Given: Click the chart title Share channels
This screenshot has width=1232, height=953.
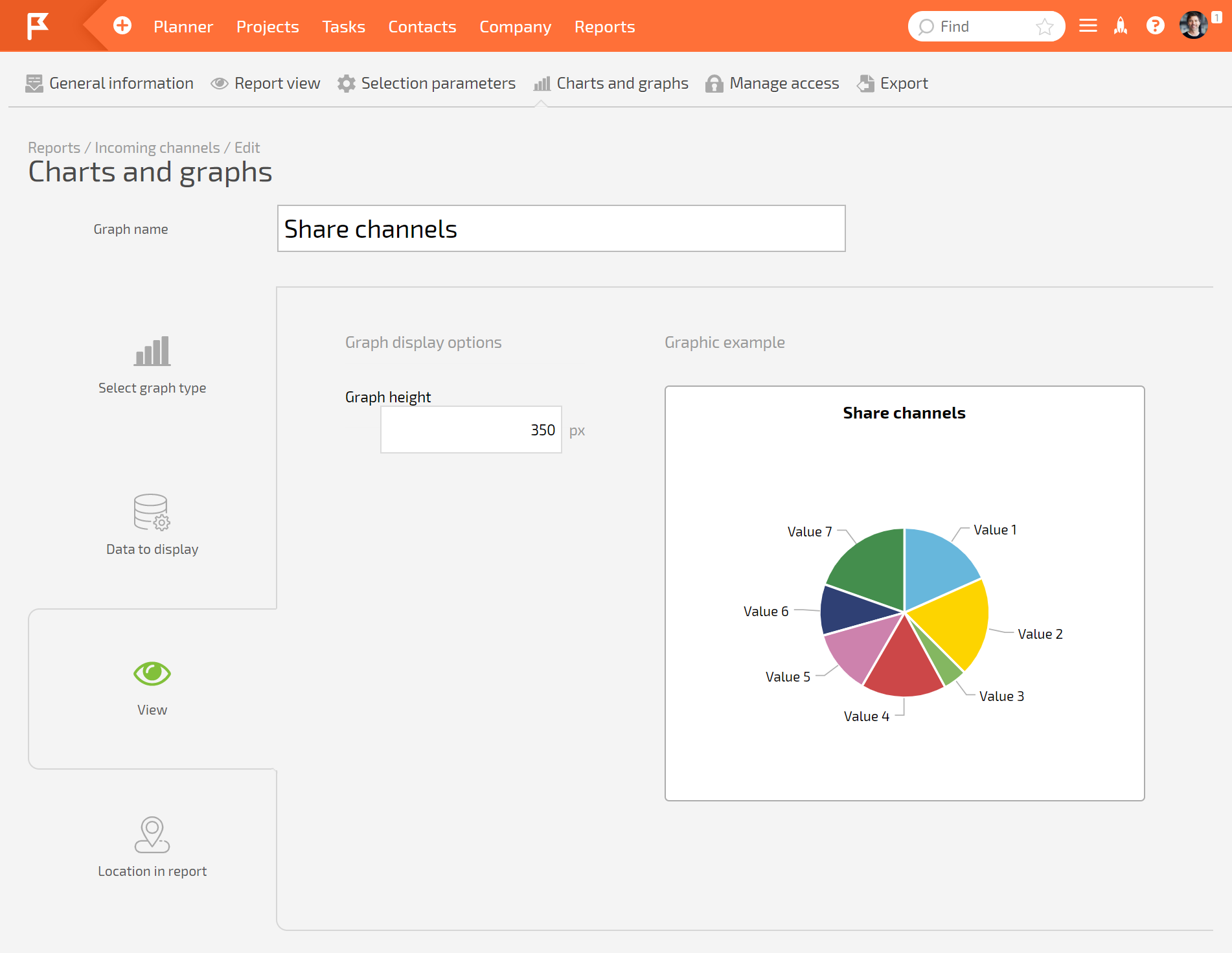Looking at the screenshot, I should (x=904, y=413).
